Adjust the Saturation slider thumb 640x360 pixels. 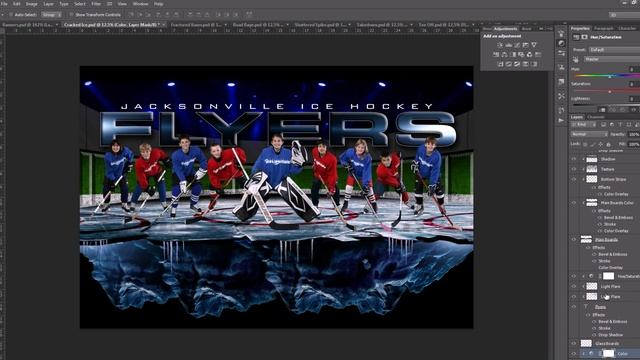coord(610,92)
